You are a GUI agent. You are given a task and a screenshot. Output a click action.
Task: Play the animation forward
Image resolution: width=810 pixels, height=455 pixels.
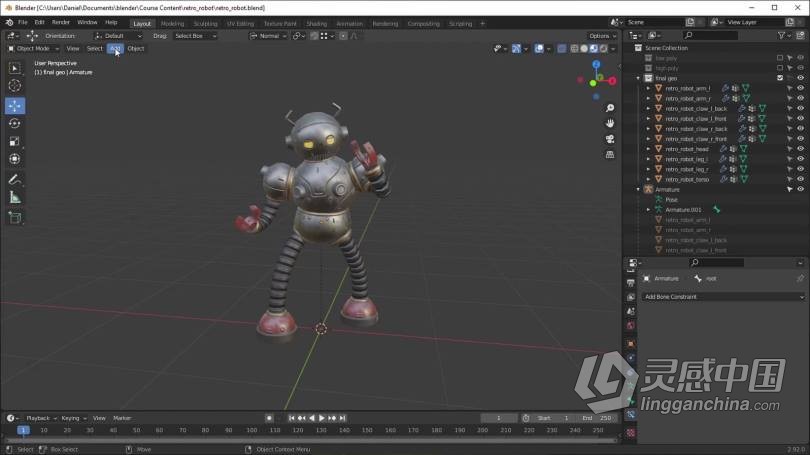point(321,418)
